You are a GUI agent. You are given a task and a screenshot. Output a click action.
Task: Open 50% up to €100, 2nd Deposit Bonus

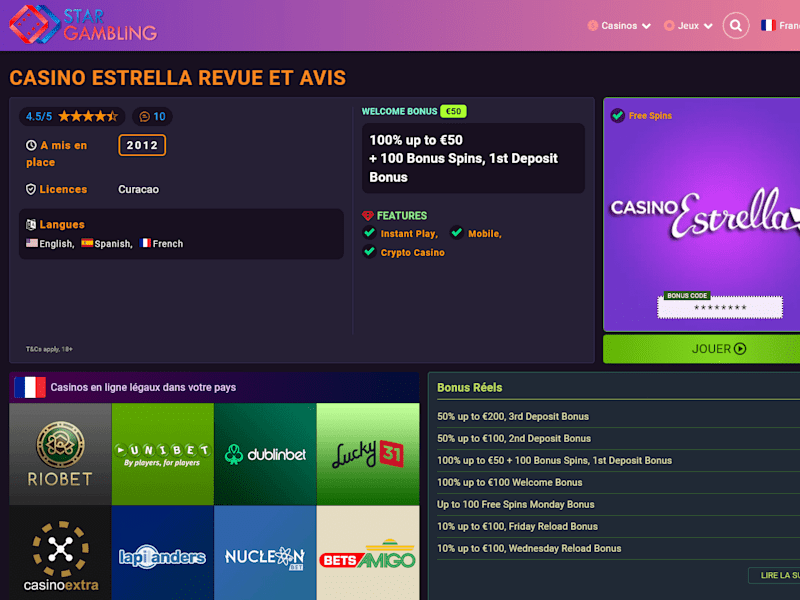pyautogui.click(x=514, y=438)
